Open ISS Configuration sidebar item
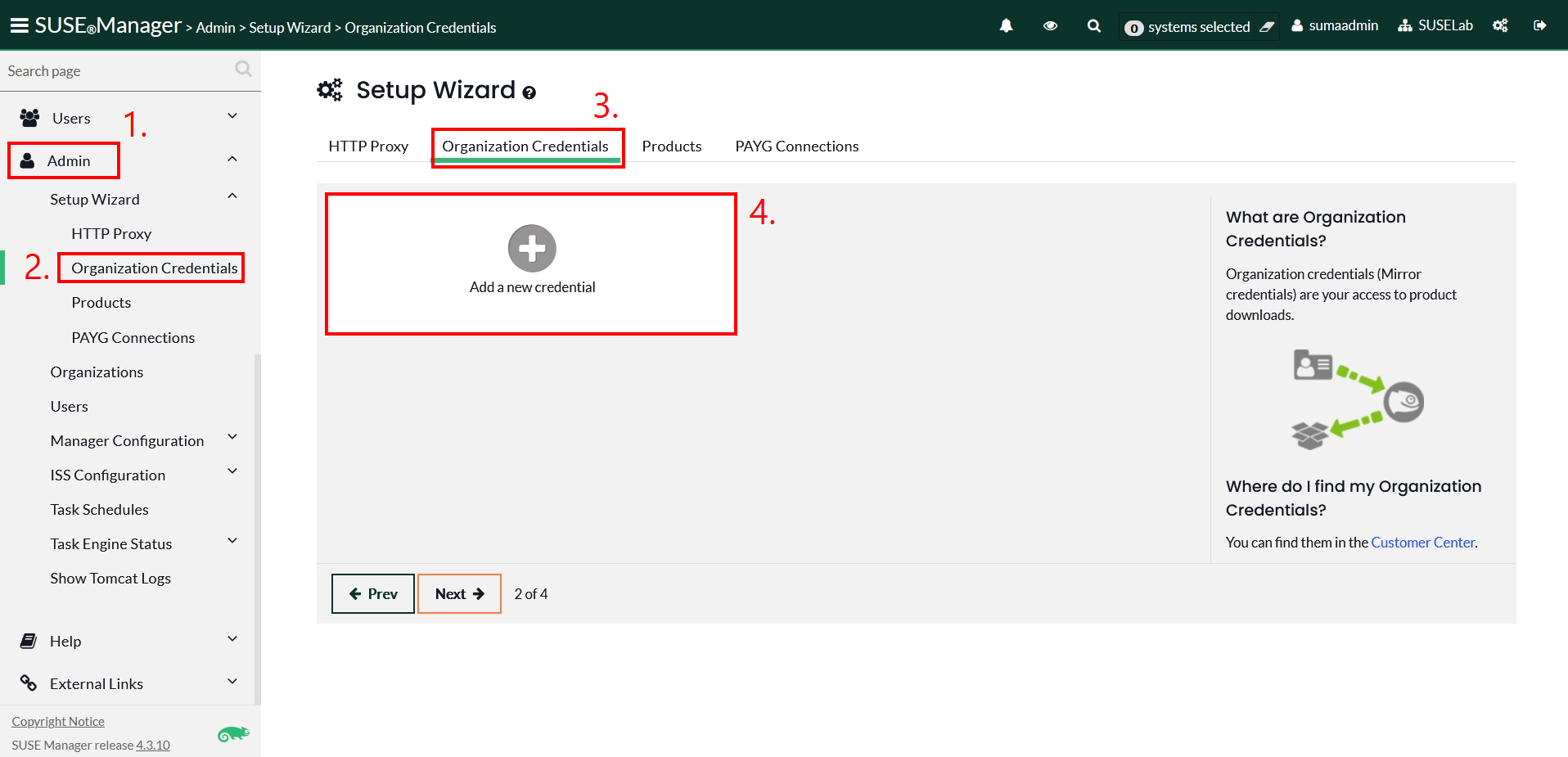The width and height of the screenshot is (1568, 757). click(x=107, y=475)
